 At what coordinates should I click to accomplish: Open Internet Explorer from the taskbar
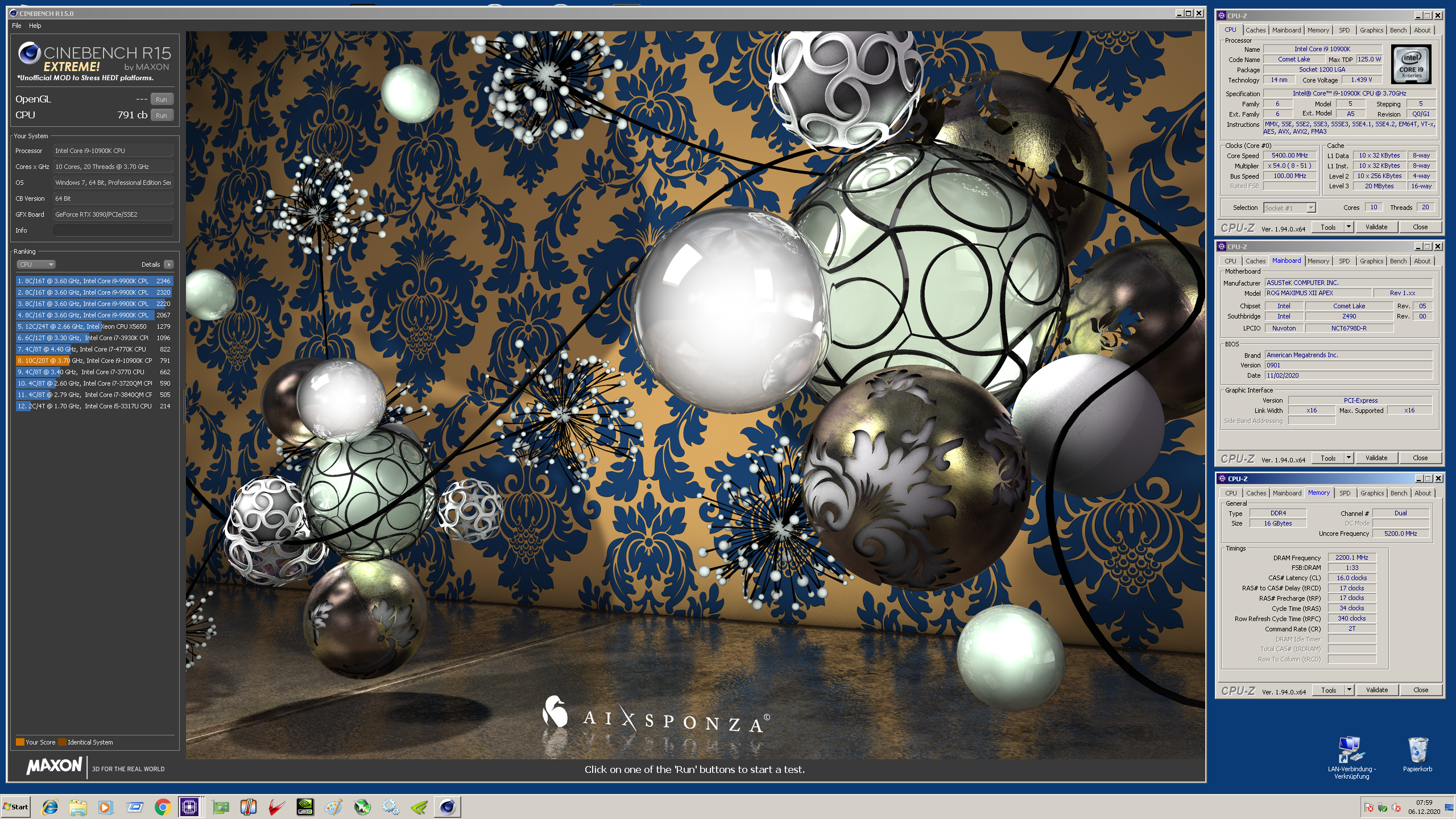[50, 806]
